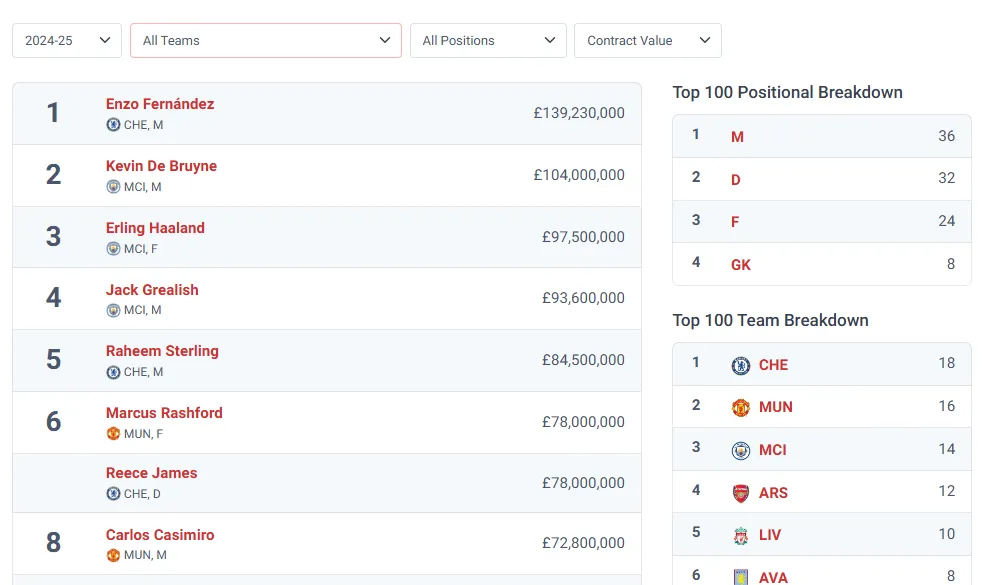Expand the All Teams dropdown
Image resolution: width=982 pixels, height=585 pixels.
tap(266, 41)
